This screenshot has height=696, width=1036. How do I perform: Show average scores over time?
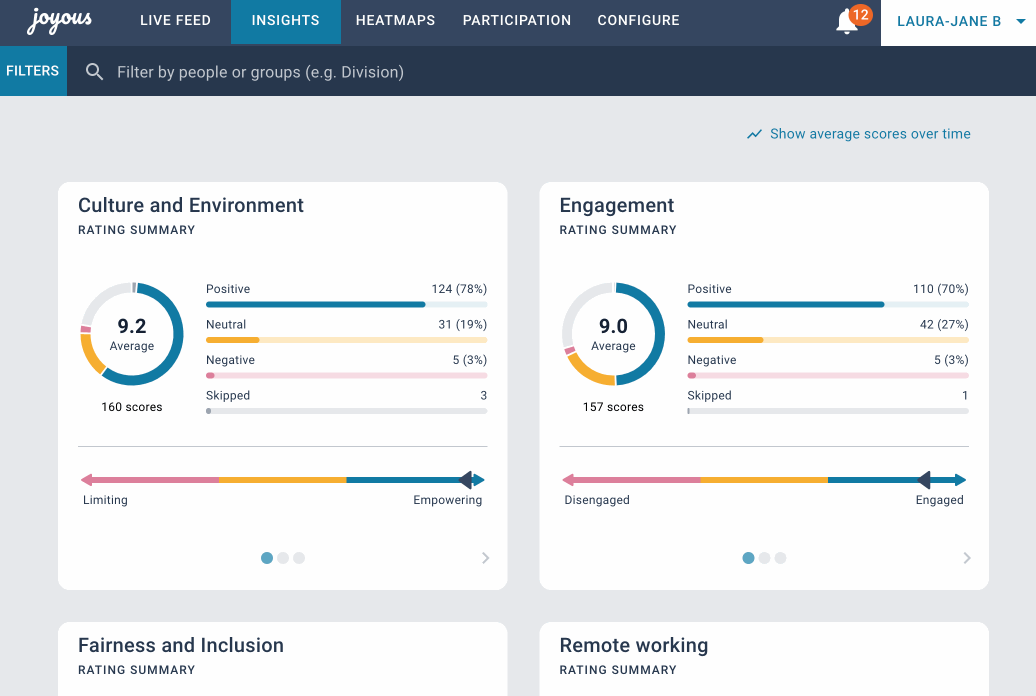859,134
